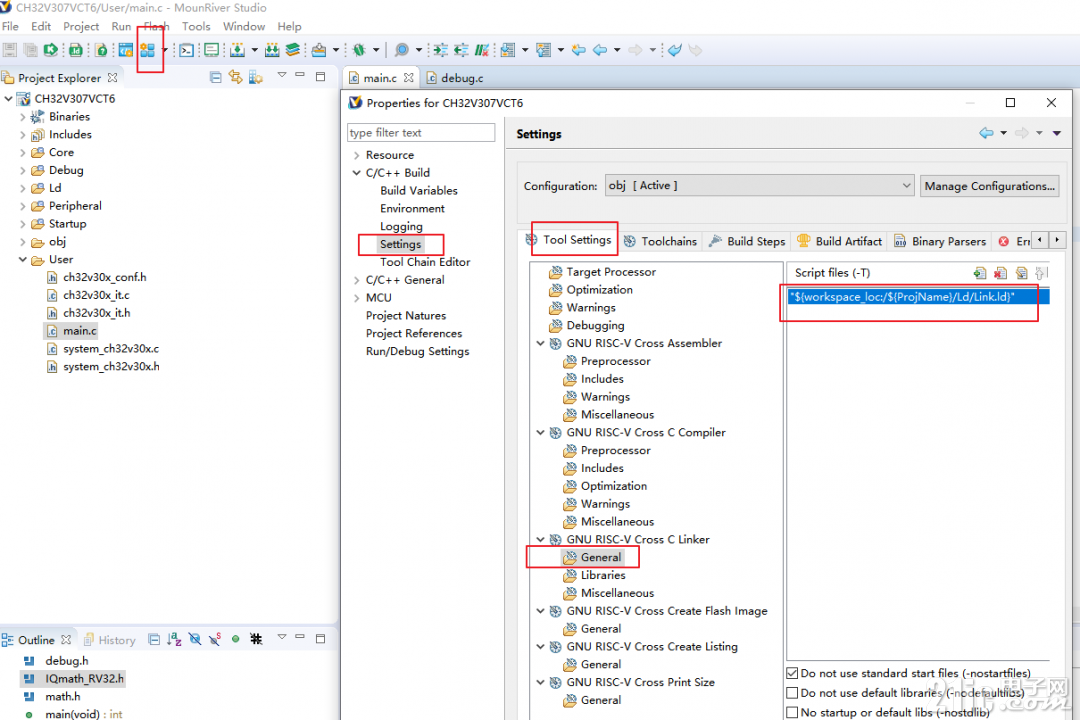Click the linker script 'ld' toolbar icon
The image size is (1080, 720).
pyautogui.click(x=76, y=50)
